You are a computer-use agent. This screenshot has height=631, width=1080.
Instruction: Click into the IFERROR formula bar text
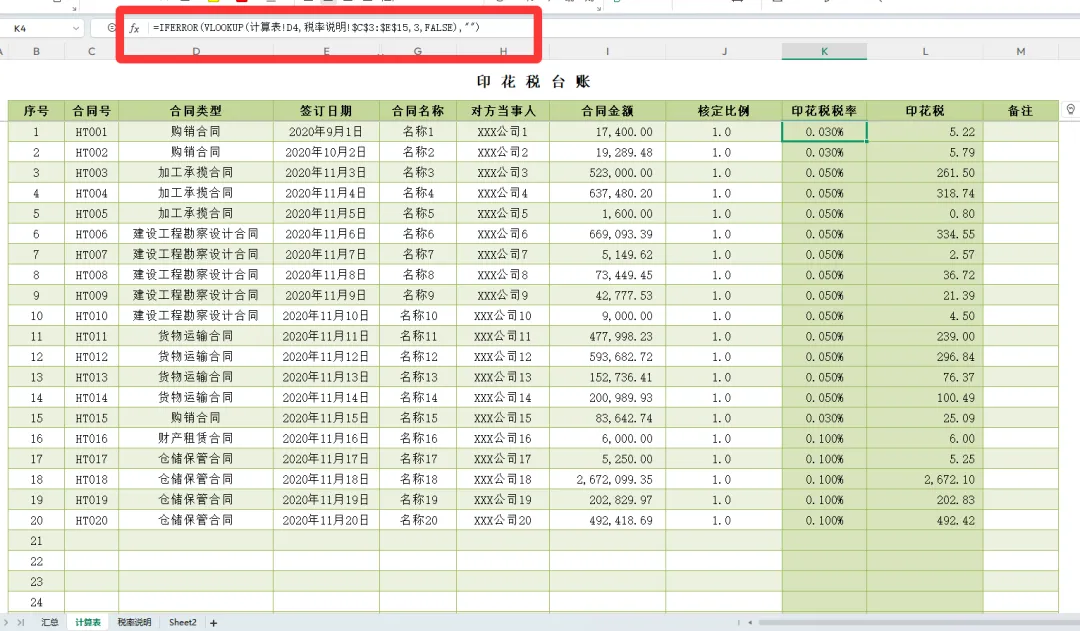[x=316, y=28]
